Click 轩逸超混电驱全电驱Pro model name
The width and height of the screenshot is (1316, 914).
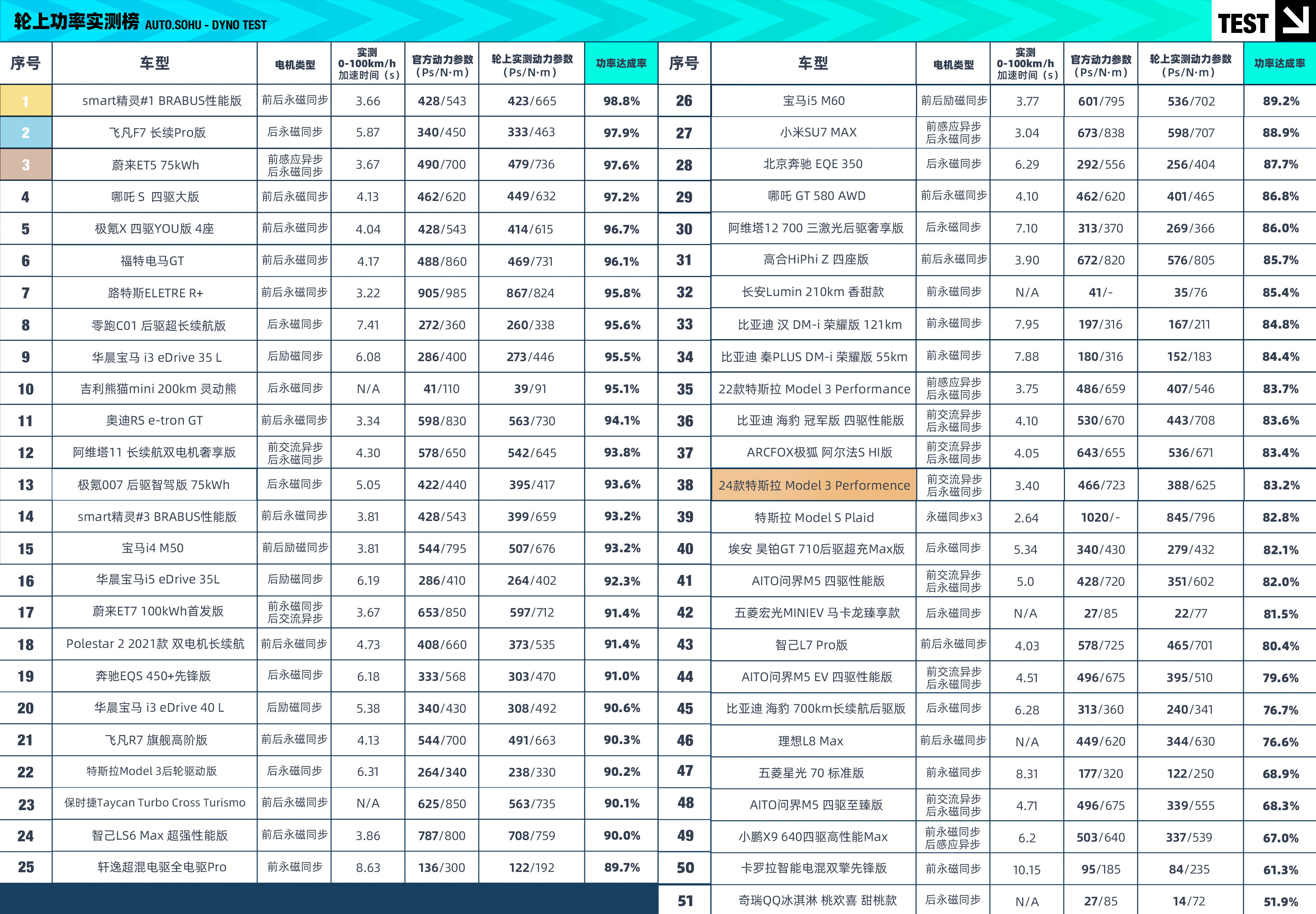162,867
